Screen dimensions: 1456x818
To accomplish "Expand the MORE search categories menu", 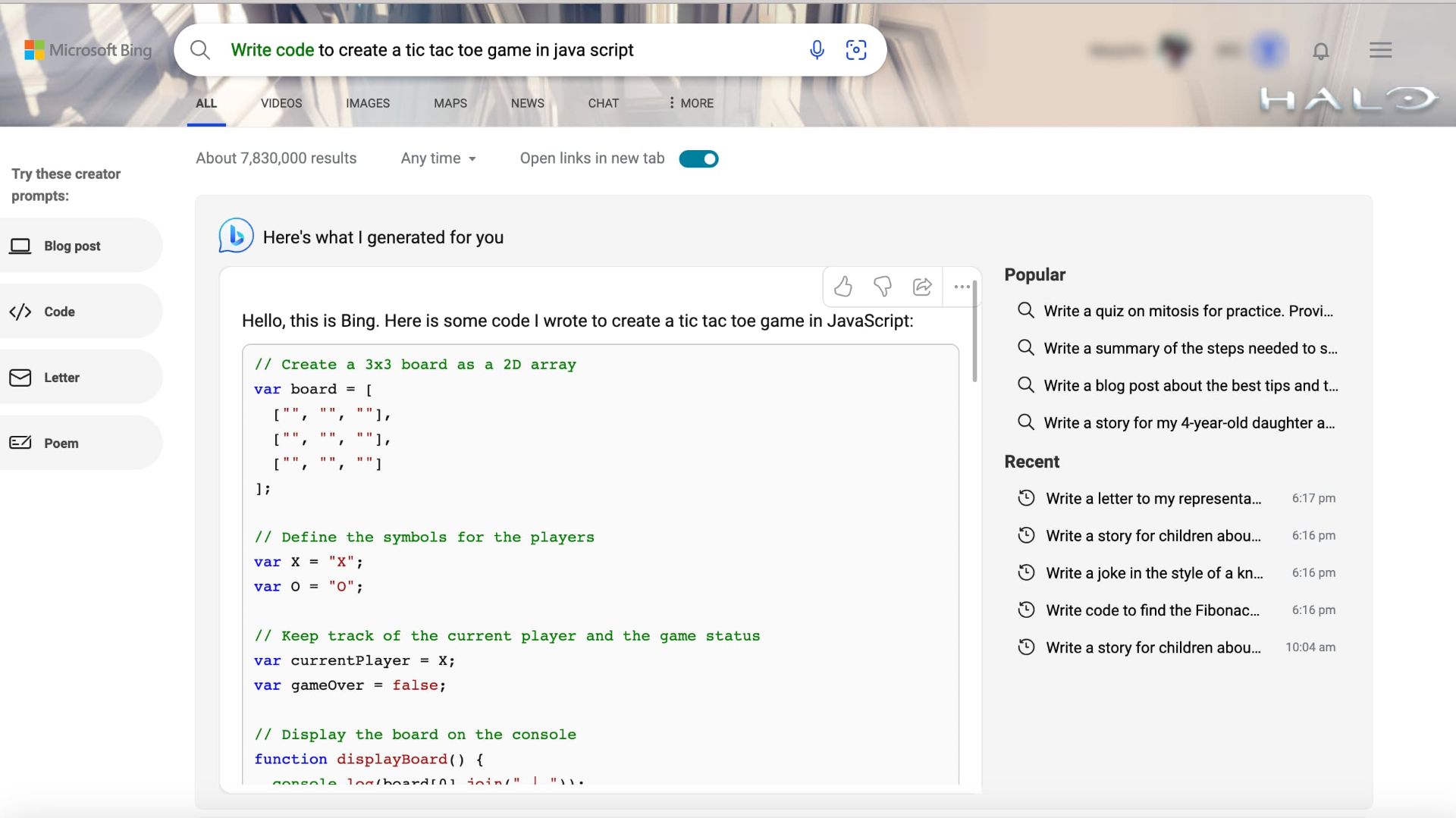I will click(x=691, y=103).
